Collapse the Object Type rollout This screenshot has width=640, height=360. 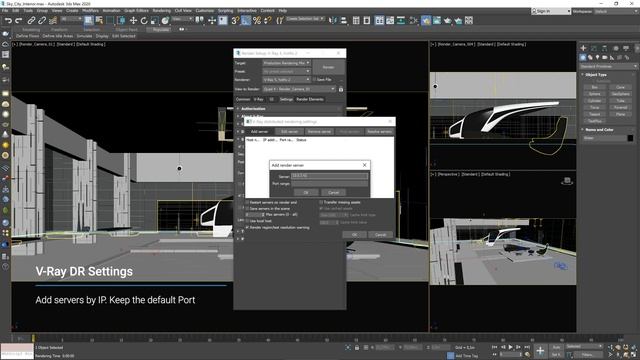point(596,75)
